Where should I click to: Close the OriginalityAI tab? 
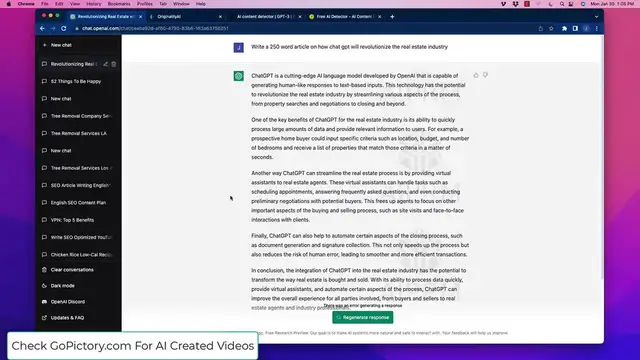[220, 17]
